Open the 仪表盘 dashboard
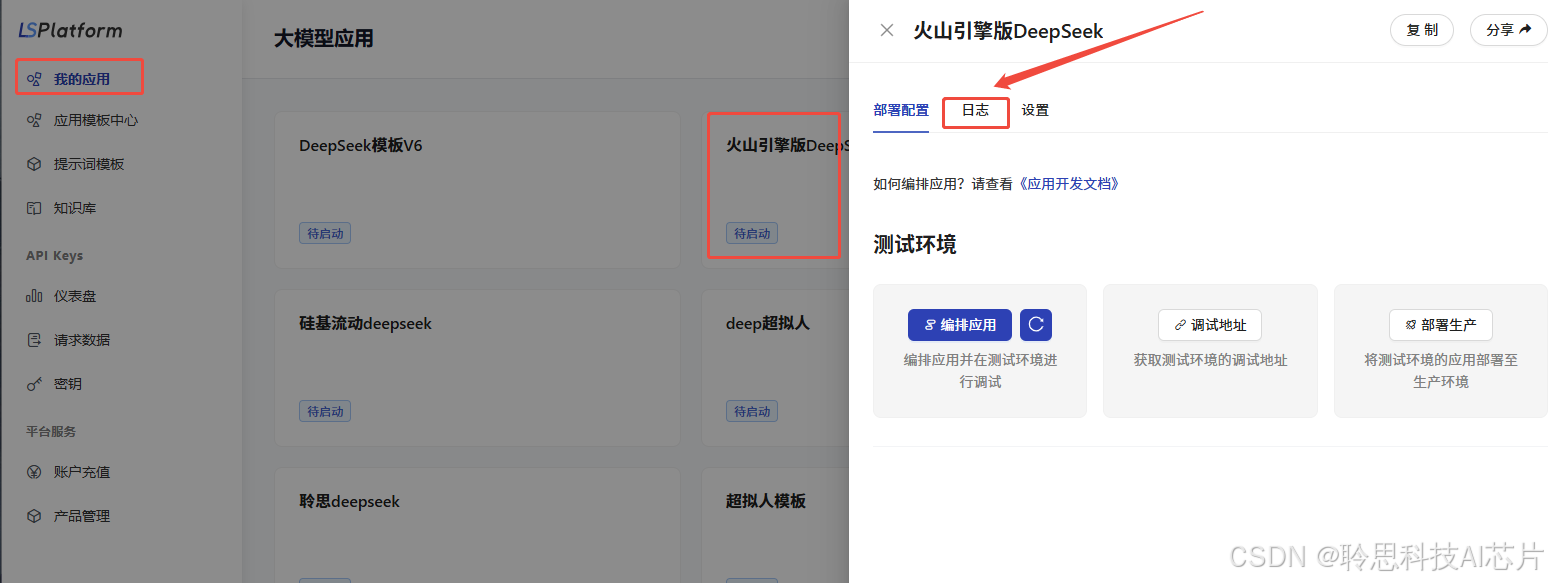The image size is (1548, 583). coord(75,296)
